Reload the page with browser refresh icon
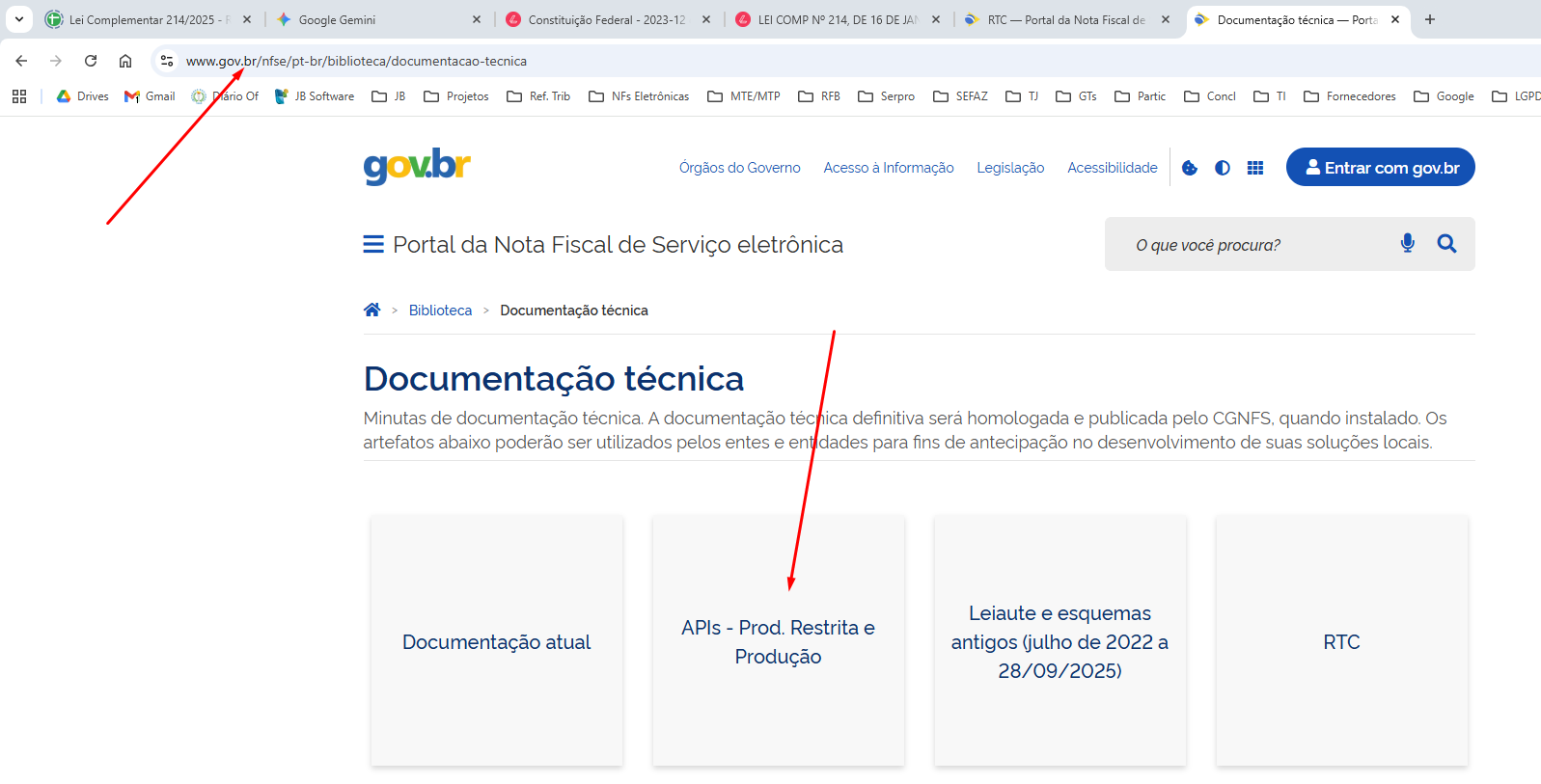Viewport: 1541px width, 784px height. (91, 61)
